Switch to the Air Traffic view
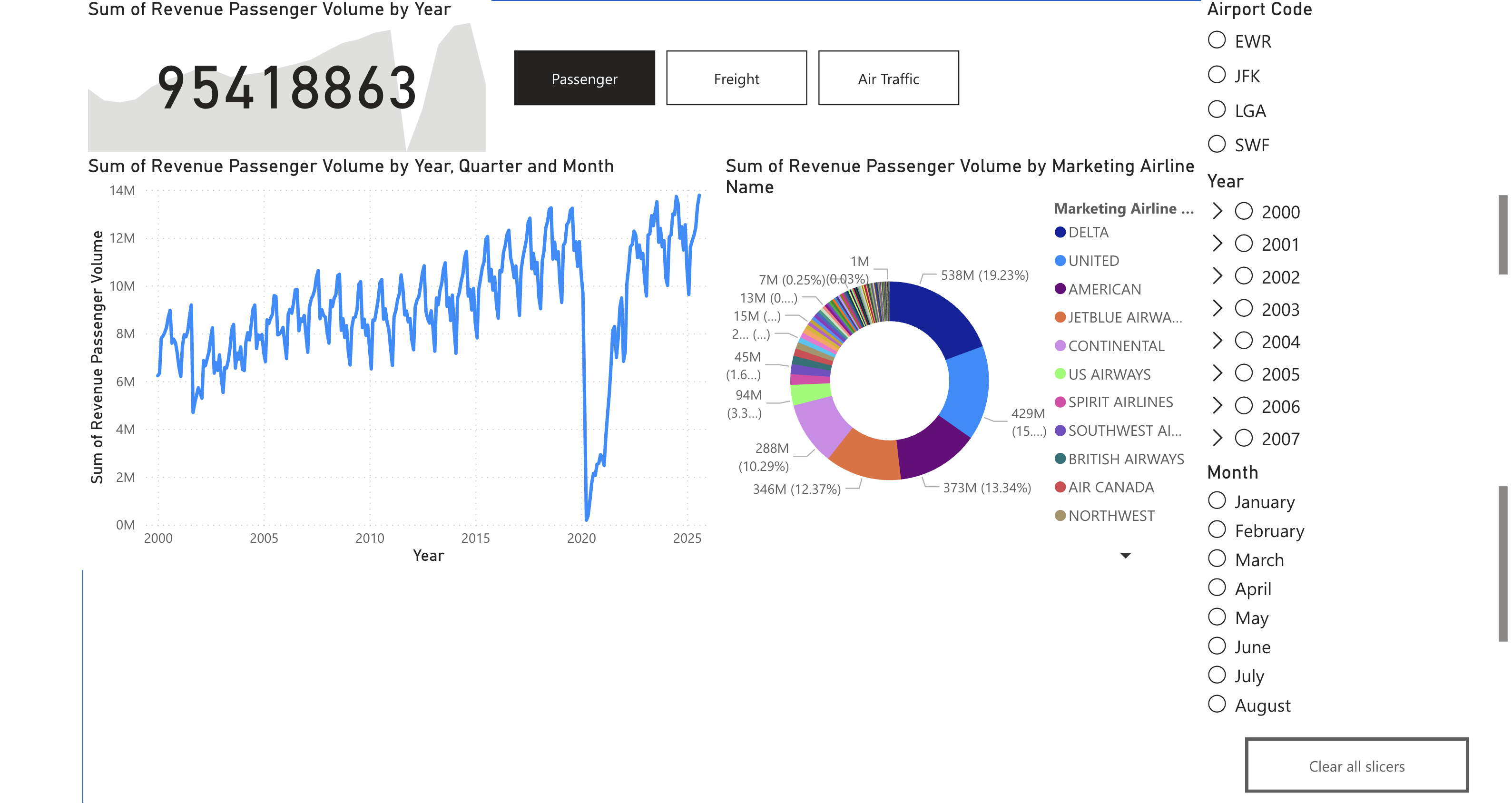 (x=888, y=78)
